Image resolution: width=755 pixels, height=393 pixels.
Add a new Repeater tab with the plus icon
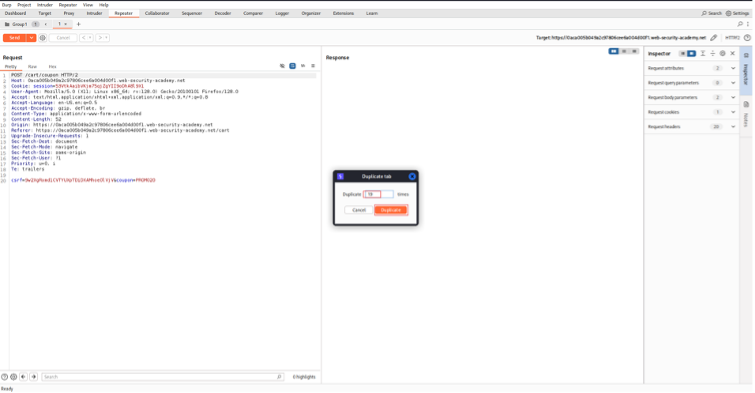[78, 24]
